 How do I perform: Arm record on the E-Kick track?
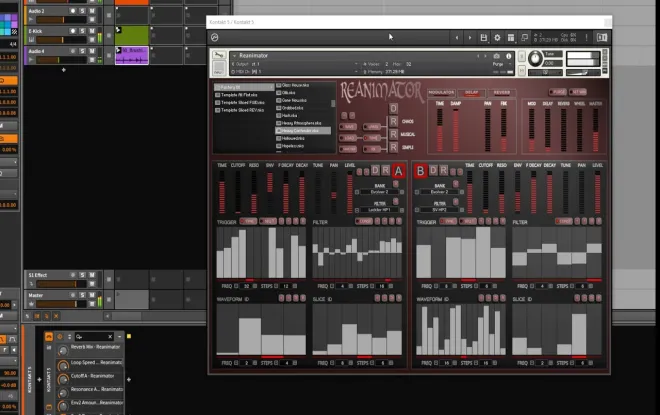tap(73, 31)
